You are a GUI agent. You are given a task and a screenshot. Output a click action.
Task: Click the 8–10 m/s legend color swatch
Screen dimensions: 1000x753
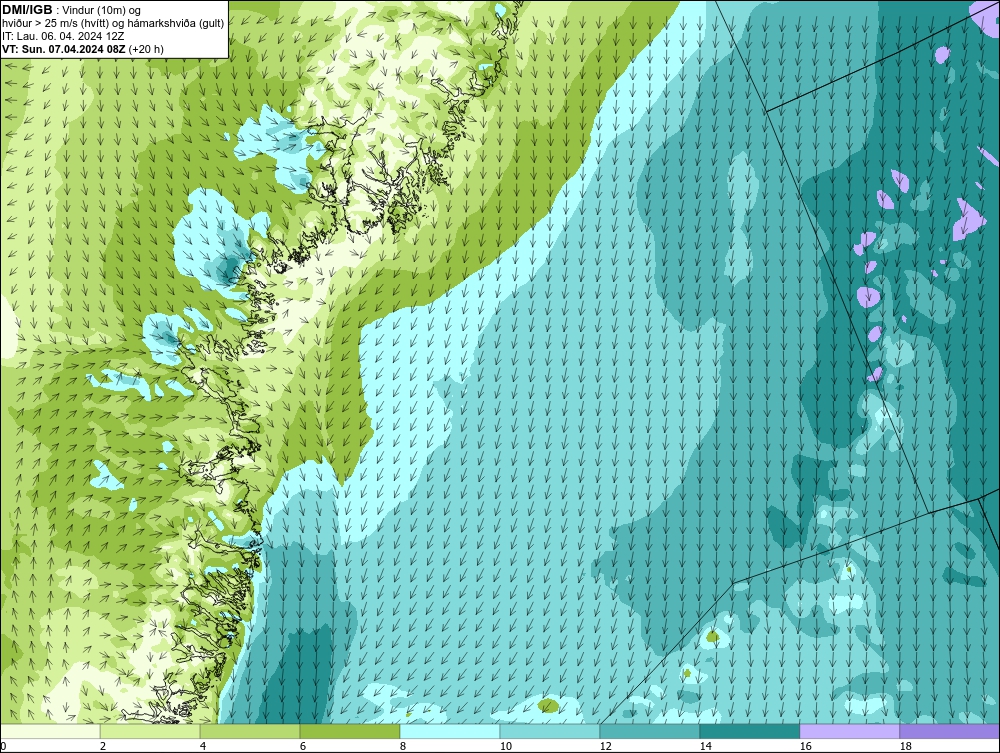pos(450,731)
